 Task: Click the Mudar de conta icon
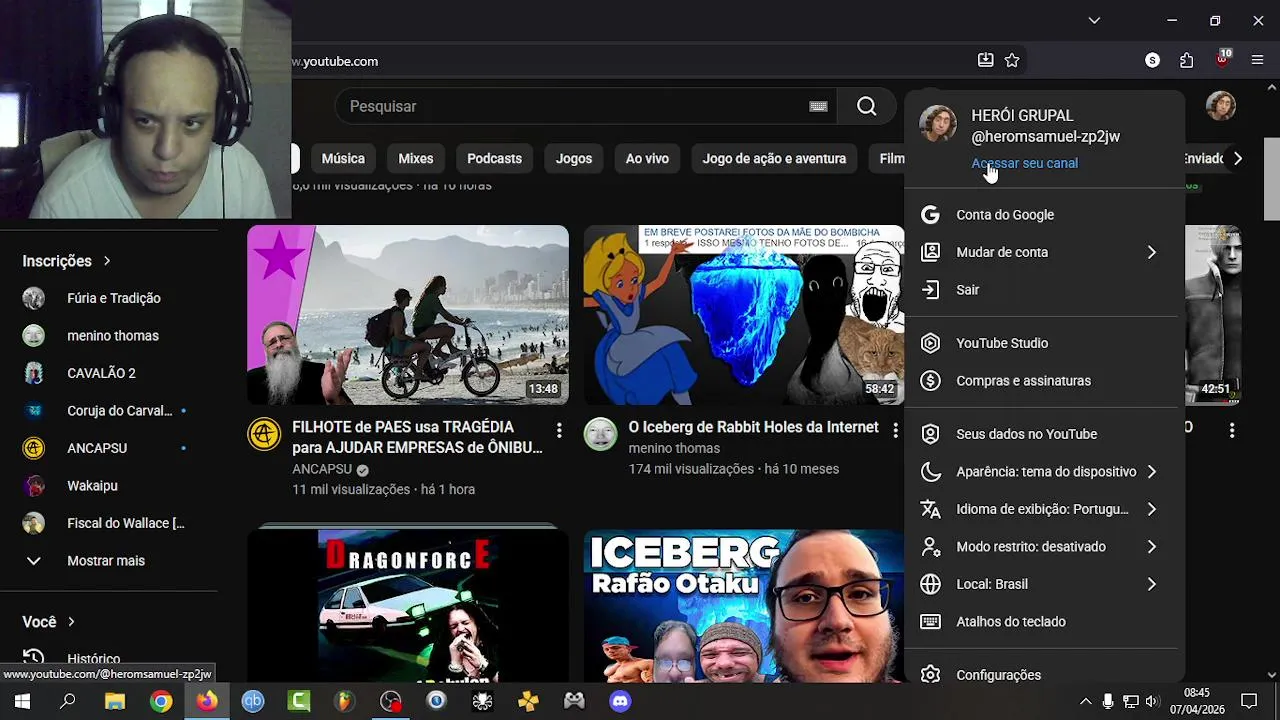click(930, 252)
